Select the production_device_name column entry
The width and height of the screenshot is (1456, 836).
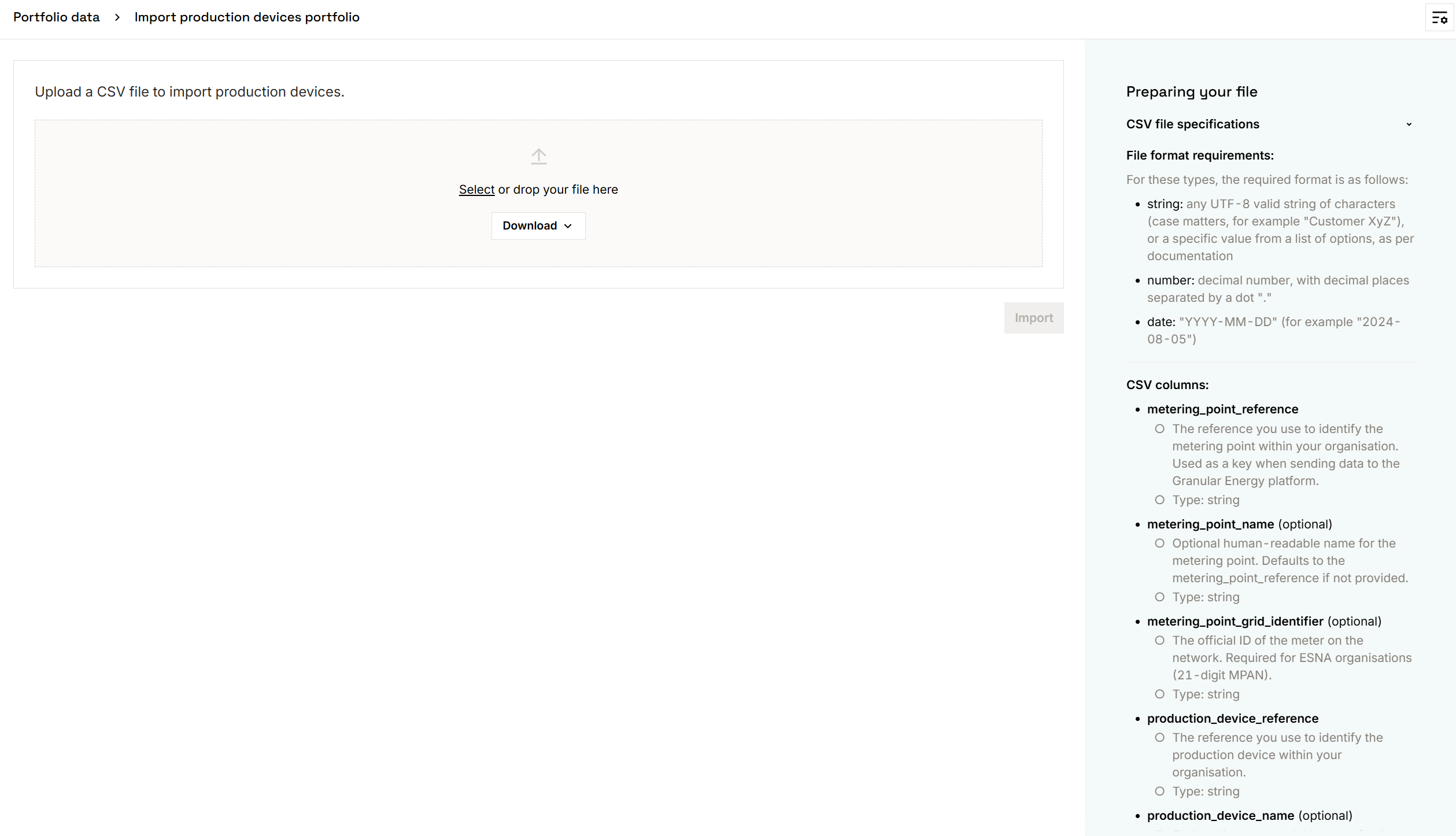(1220, 816)
